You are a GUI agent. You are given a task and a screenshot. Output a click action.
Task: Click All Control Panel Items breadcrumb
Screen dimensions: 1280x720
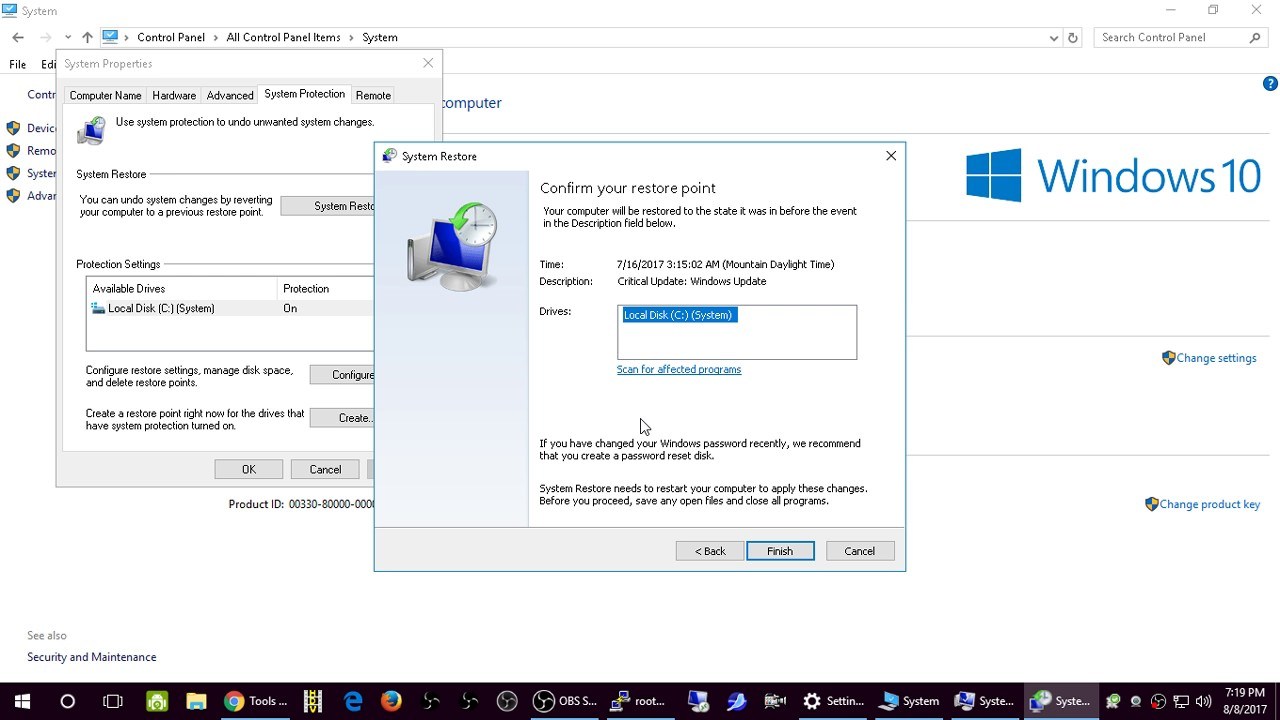[283, 37]
